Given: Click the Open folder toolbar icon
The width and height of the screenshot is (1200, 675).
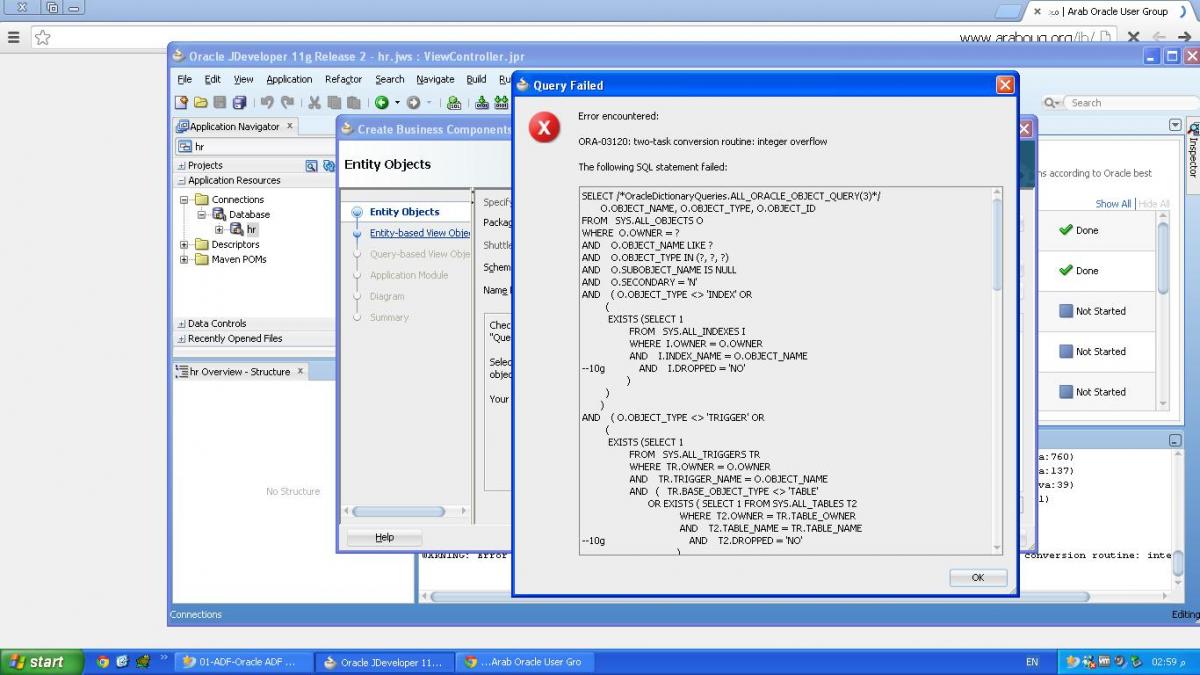Looking at the screenshot, I should 201,102.
